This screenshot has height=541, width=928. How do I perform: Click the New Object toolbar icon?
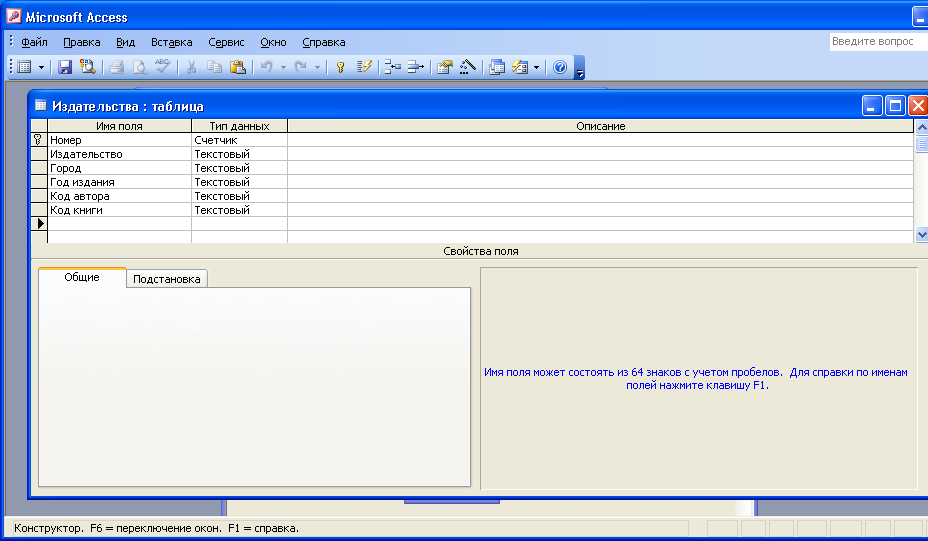(520, 67)
